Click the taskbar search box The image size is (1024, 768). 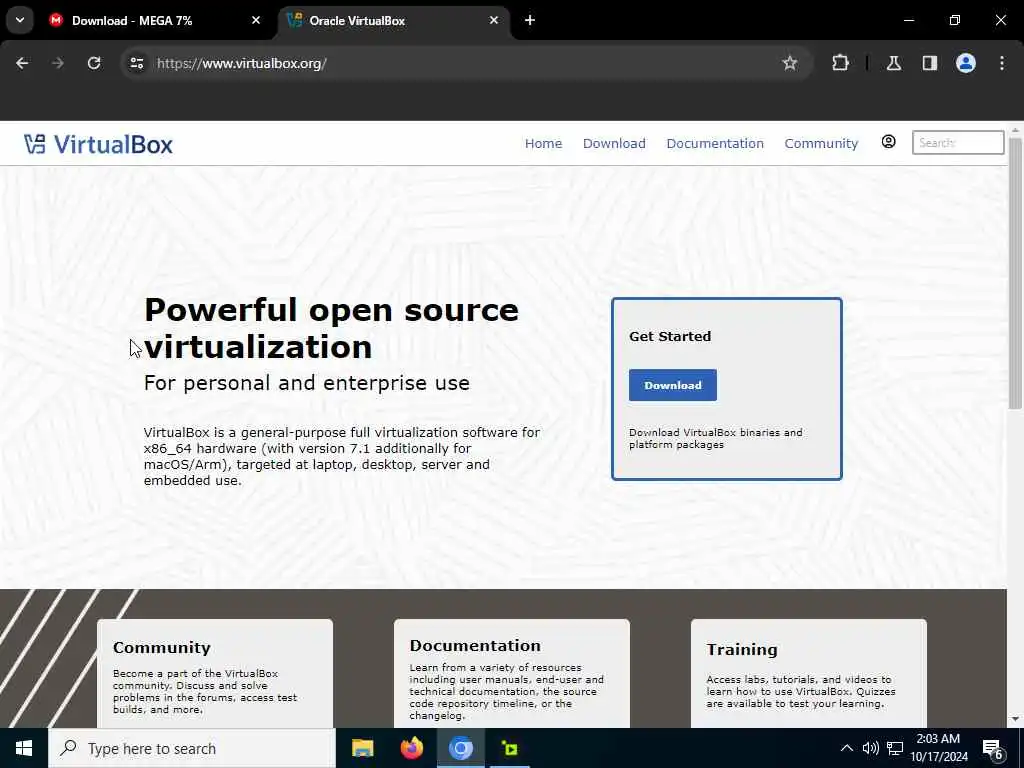(192, 748)
